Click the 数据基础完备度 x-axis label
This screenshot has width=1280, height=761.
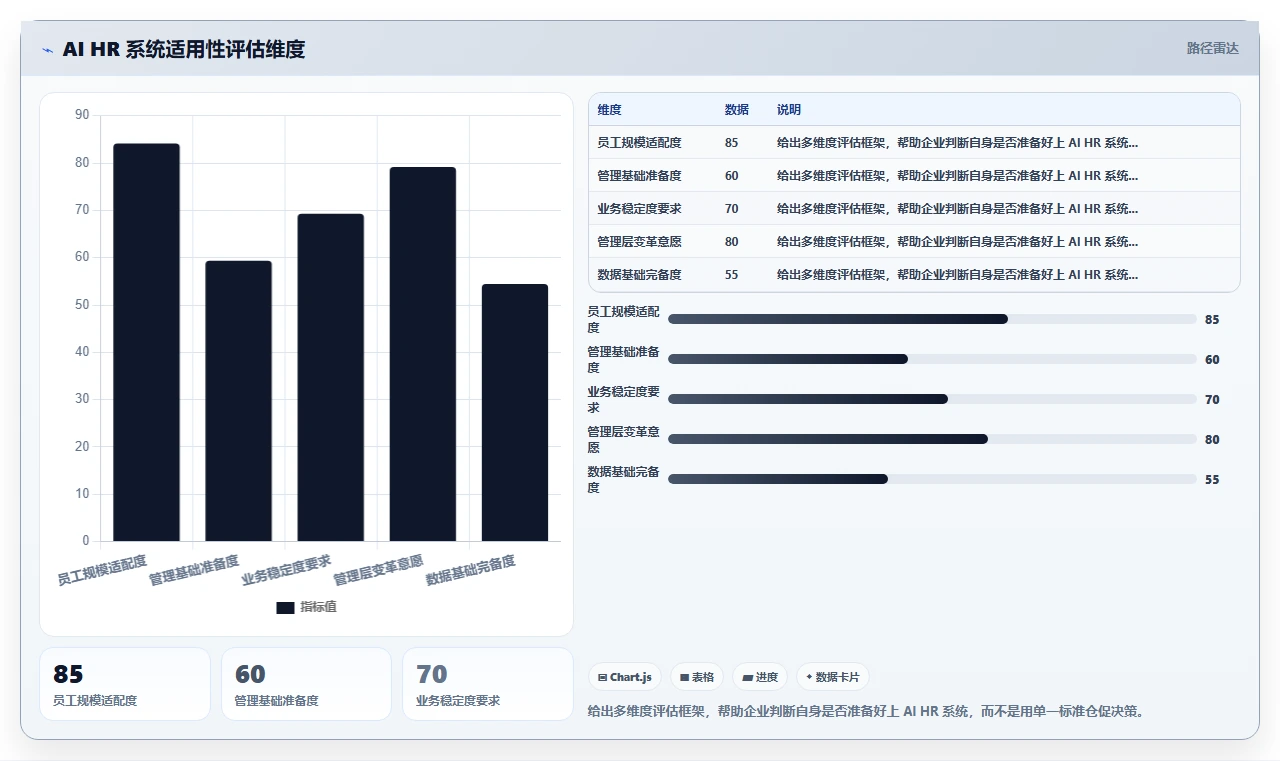tap(471, 570)
